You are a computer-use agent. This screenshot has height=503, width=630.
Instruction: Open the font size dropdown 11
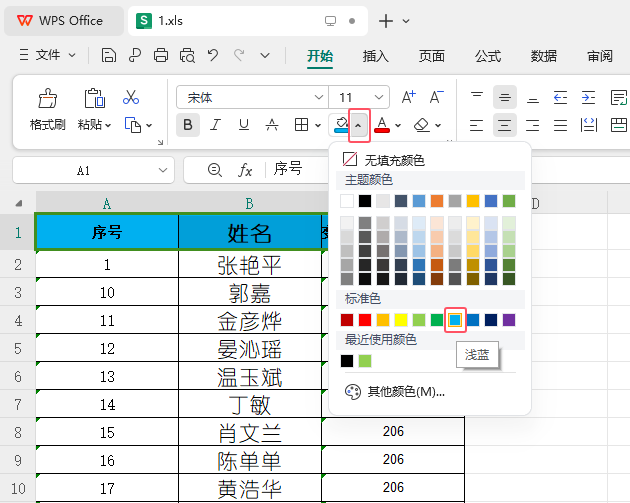click(378, 97)
